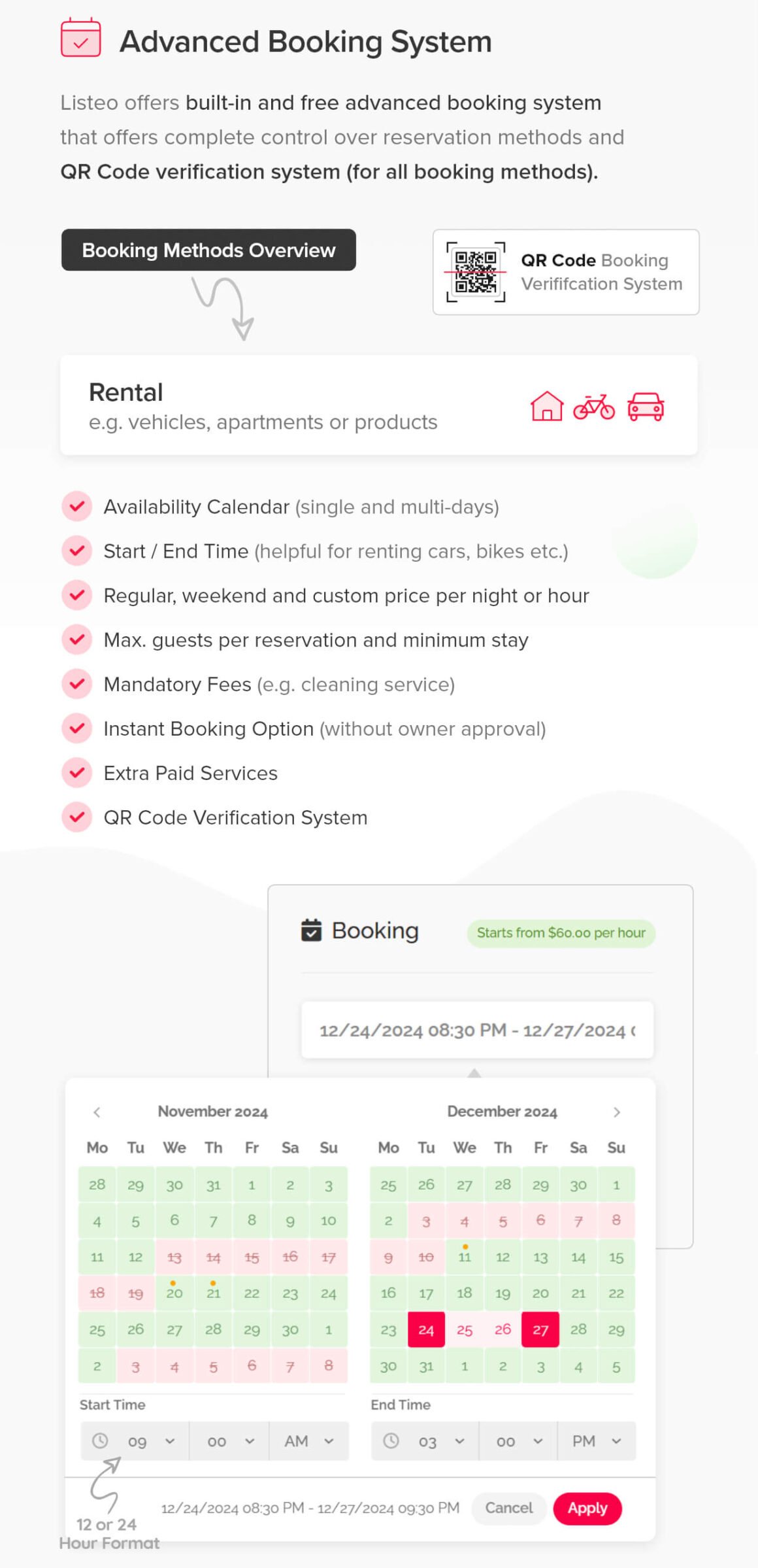This screenshot has height=1568, width=758.
Task: Click the Cancel button
Action: (508, 1508)
